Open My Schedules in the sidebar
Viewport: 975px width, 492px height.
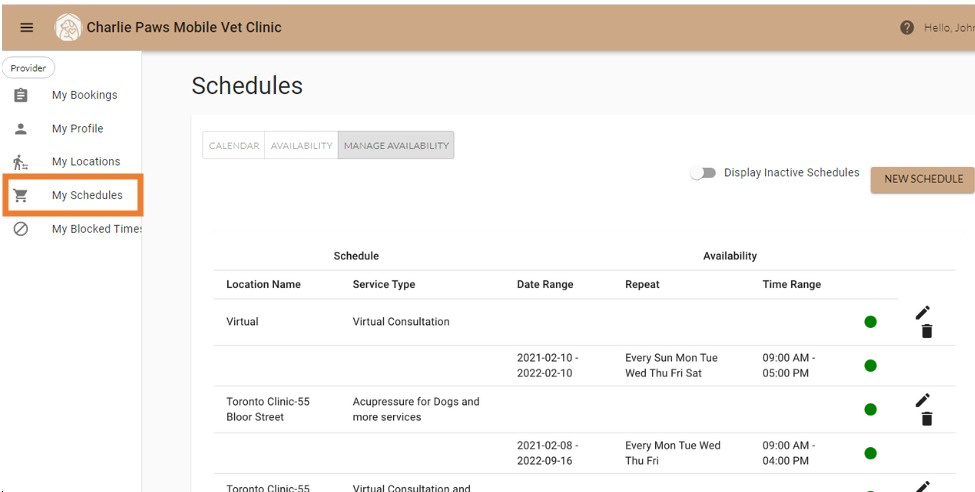87,195
